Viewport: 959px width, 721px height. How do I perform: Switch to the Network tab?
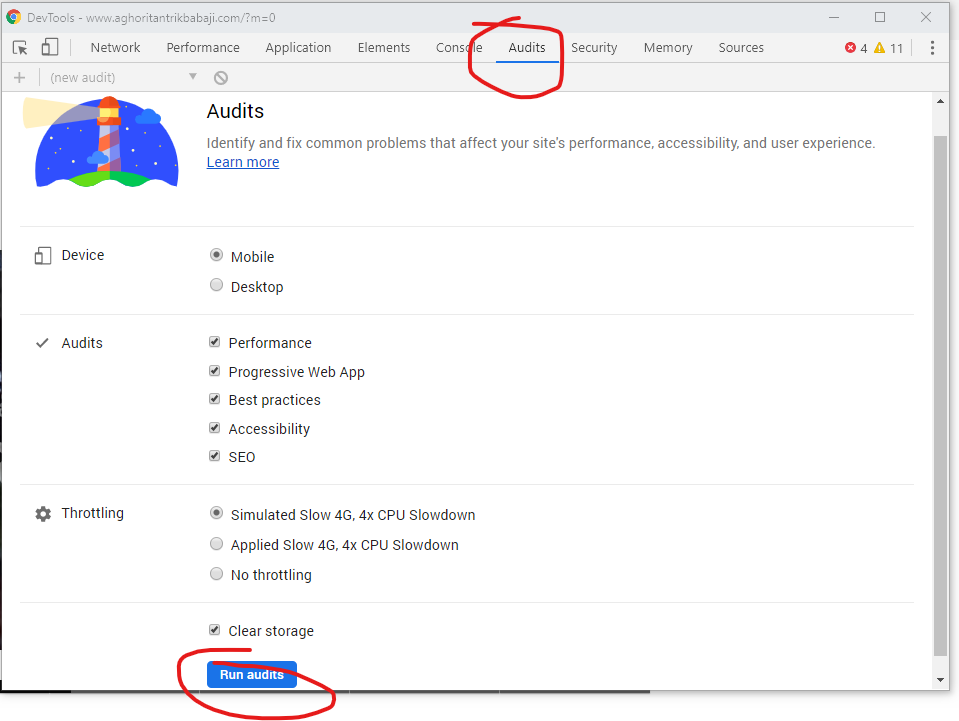pos(115,47)
